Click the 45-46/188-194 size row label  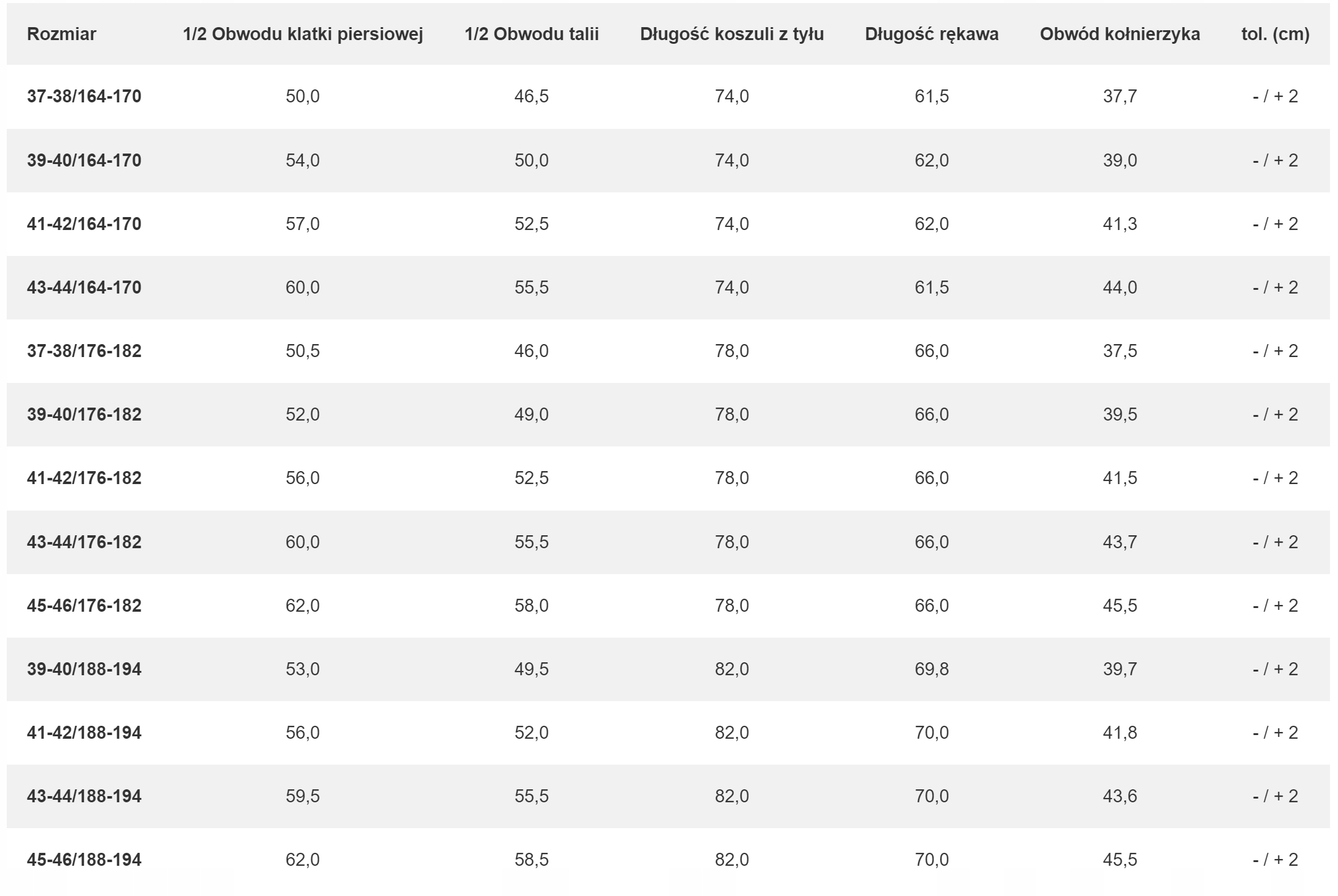click(x=84, y=860)
